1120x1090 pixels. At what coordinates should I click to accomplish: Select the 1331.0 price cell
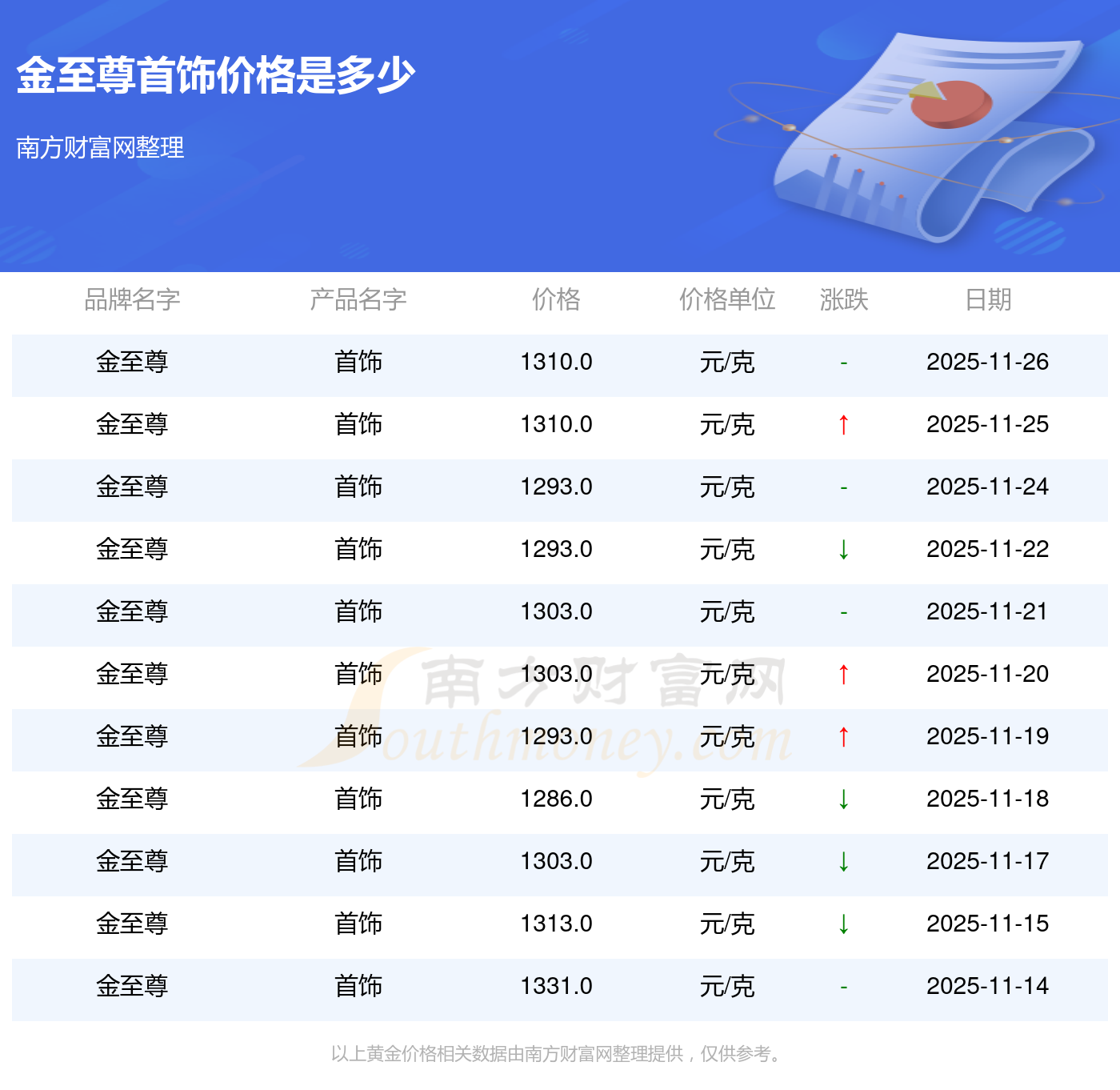pyautogui.click(x=556, y=986)
